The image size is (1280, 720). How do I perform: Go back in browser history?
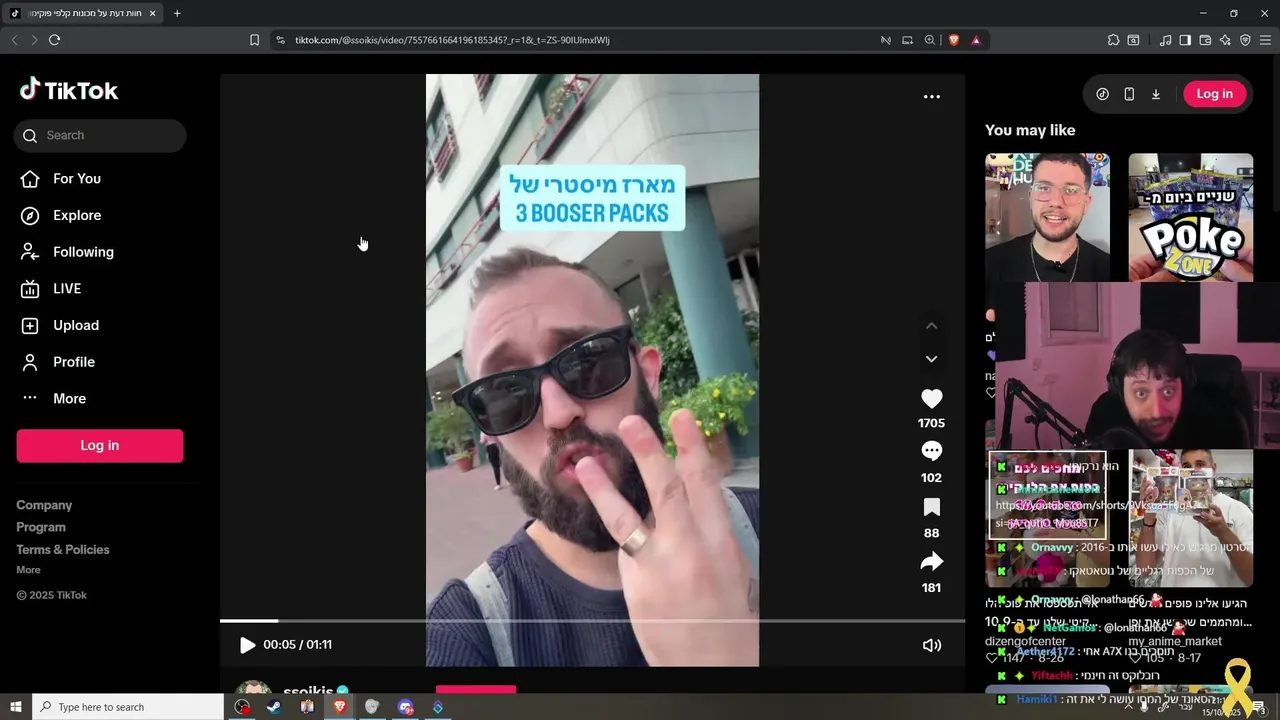(14, 40)
